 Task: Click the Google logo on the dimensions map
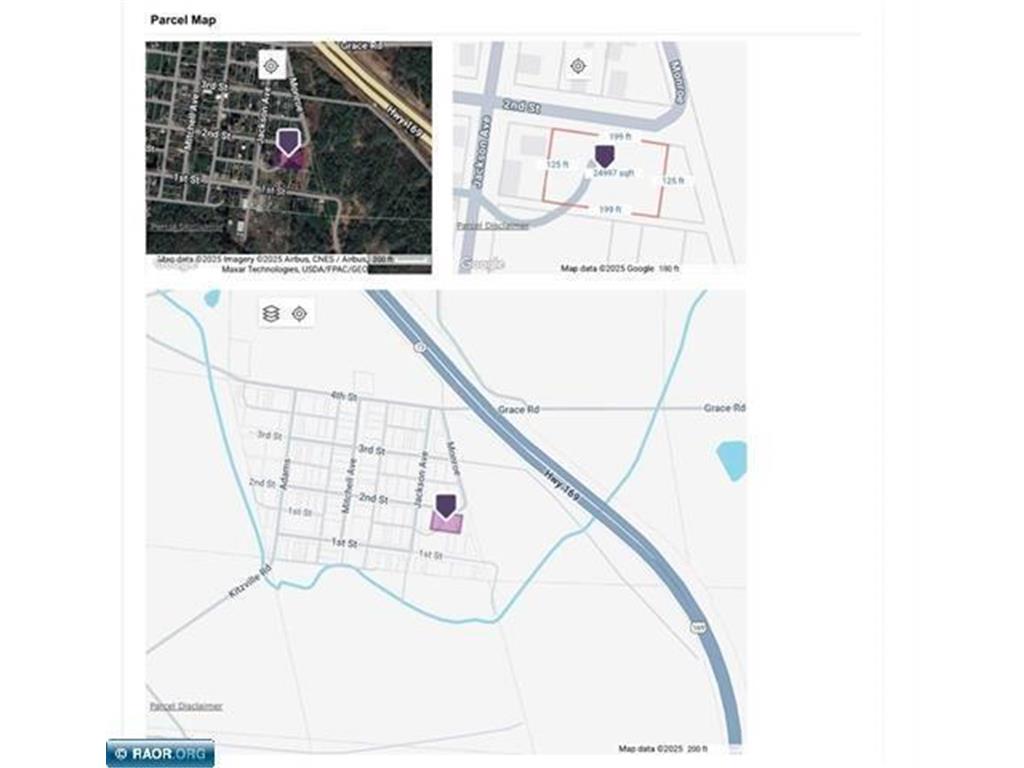482,264
